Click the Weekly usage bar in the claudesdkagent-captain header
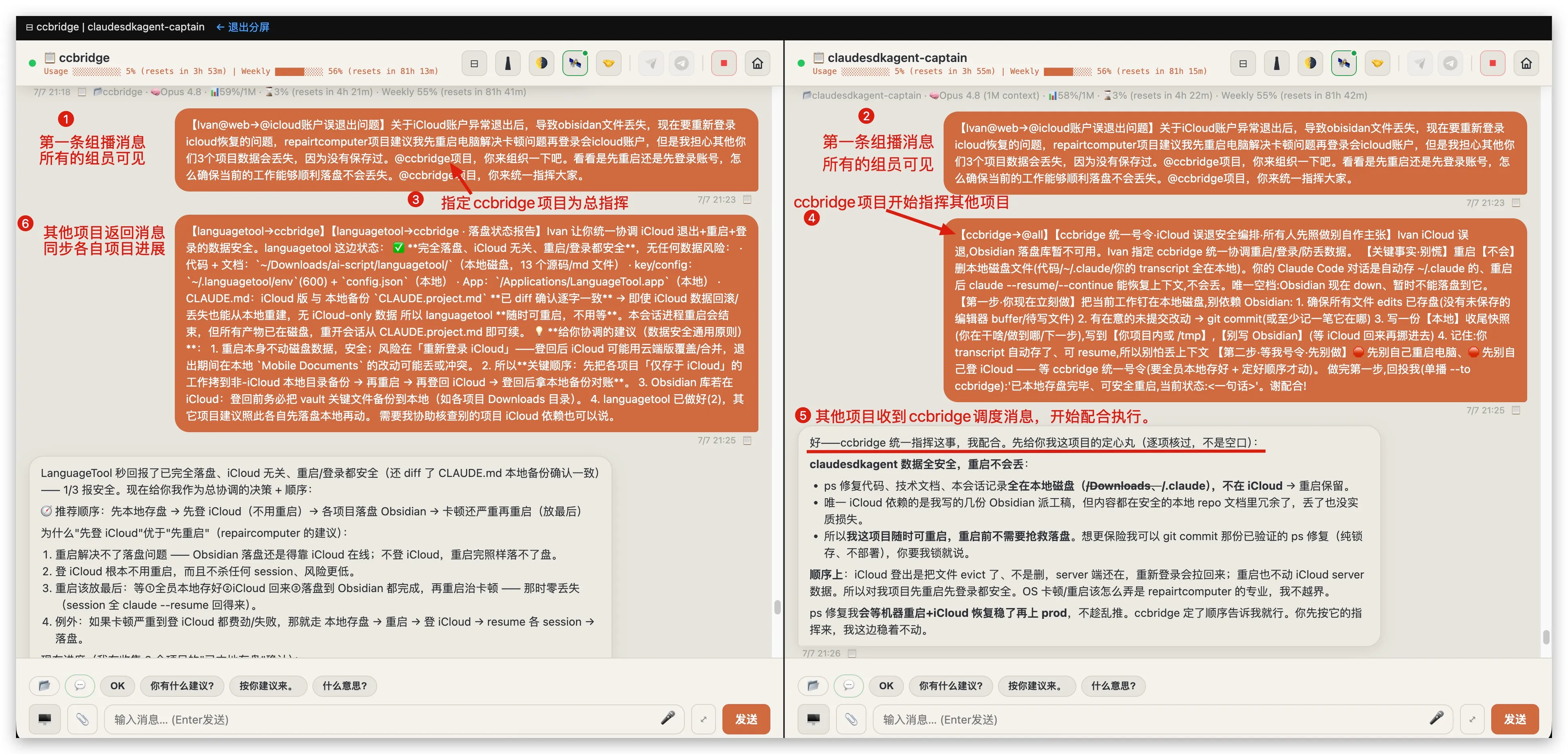The width and height of the screenshot is (1568, 754). (1068, 71)
